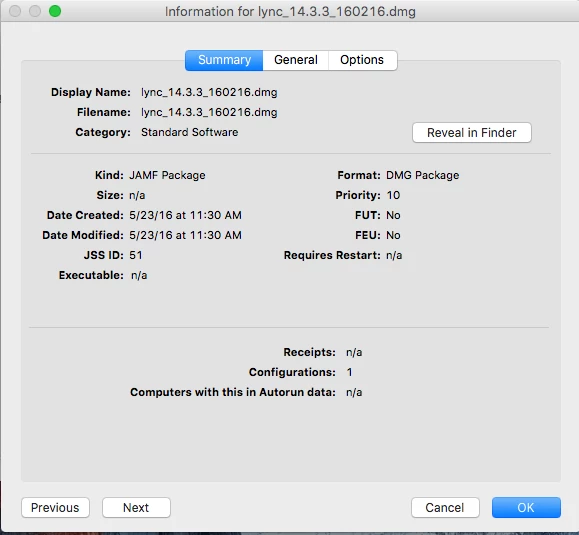
Task: Click the window title Information for lync_14.3.3_160216.dmg
Action: coord(290,11)
